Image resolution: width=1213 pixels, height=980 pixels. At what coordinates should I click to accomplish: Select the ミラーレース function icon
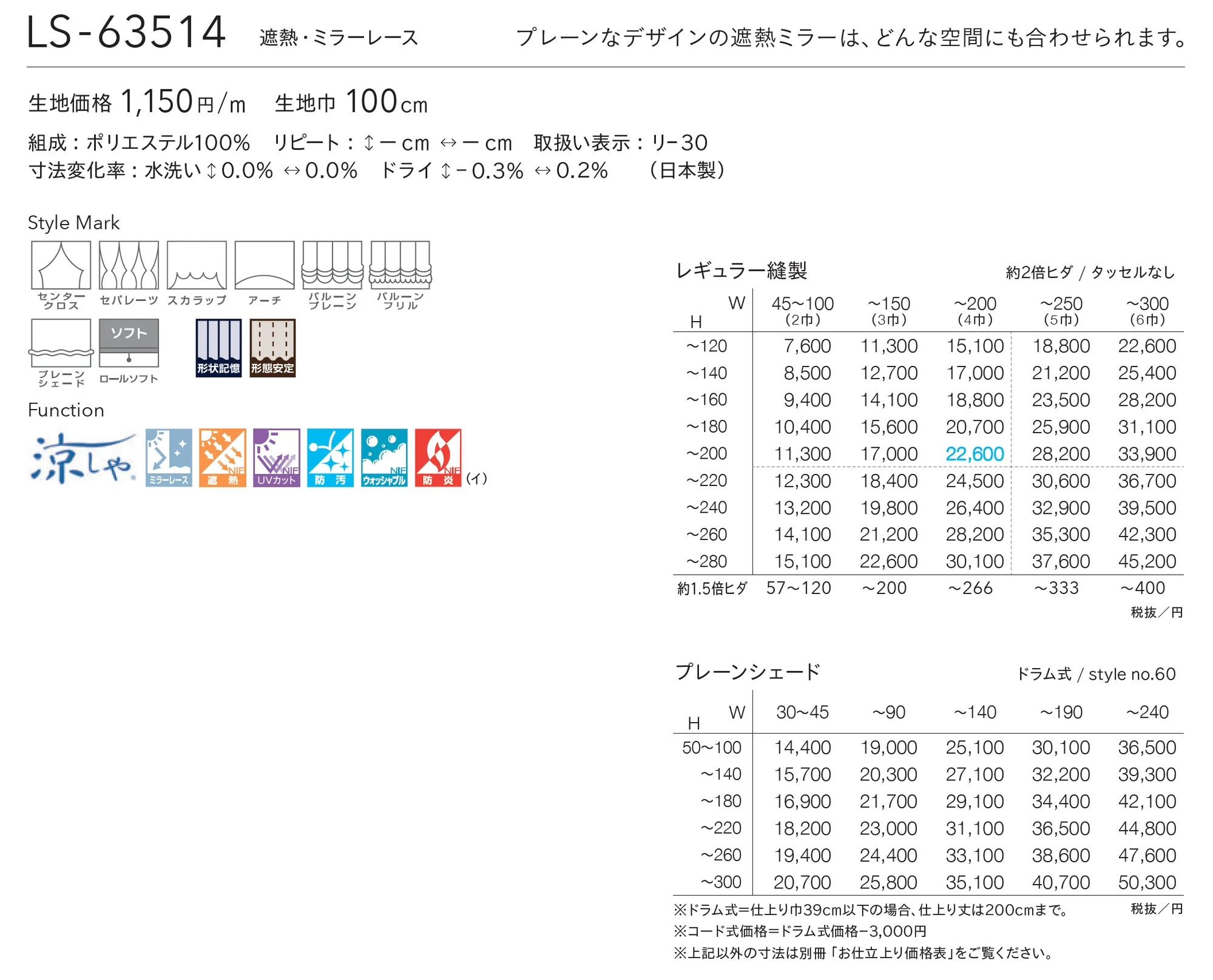(169, 458)
